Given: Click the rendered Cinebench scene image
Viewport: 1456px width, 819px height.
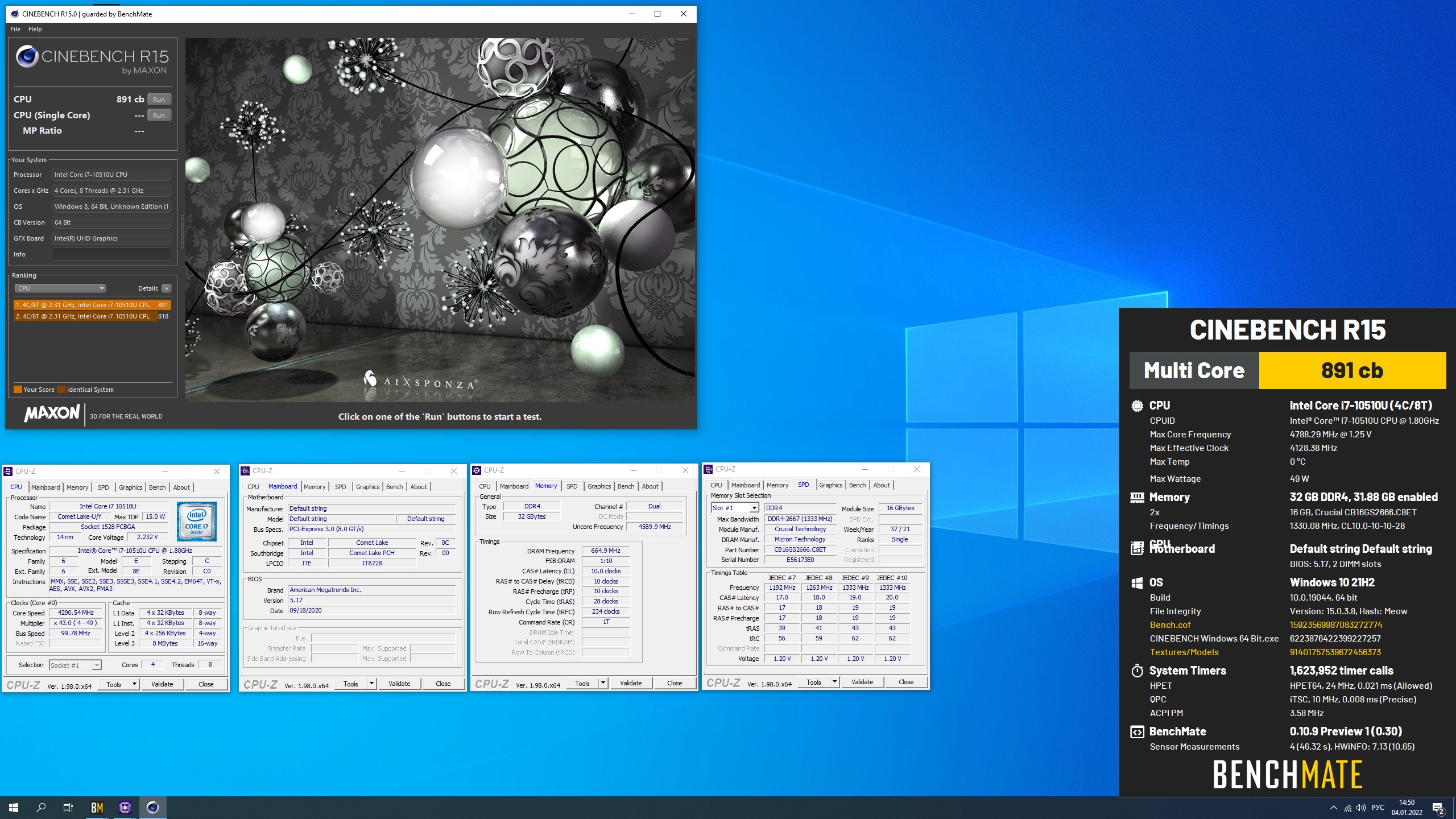Looking at the screenshot, I should 440,219.
